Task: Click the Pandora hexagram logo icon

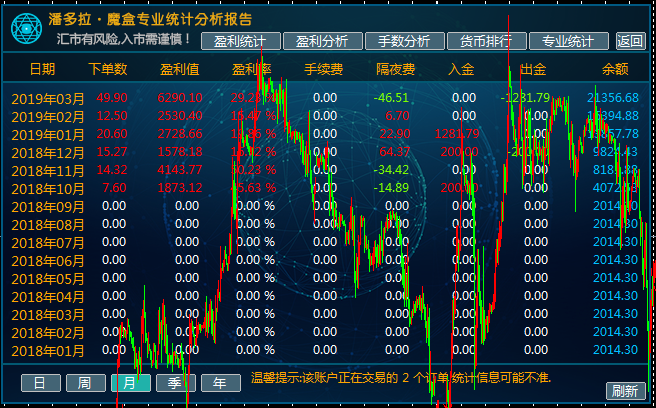Action: [x=26, y=28]
